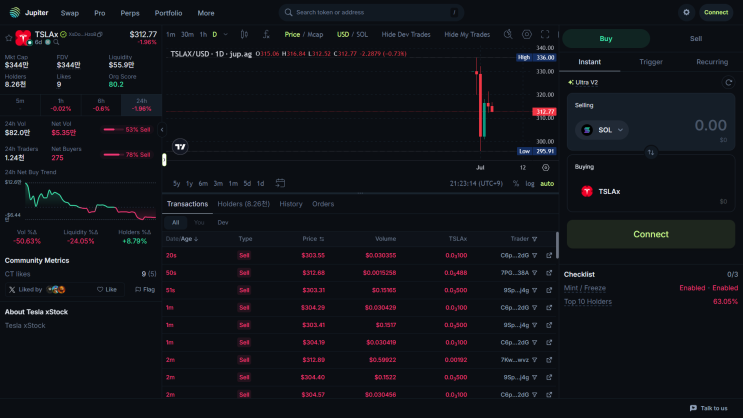Open the settings gear in the header
This screenshot has height=418, width=743.
pyautogui.click(x=686, y=12)
